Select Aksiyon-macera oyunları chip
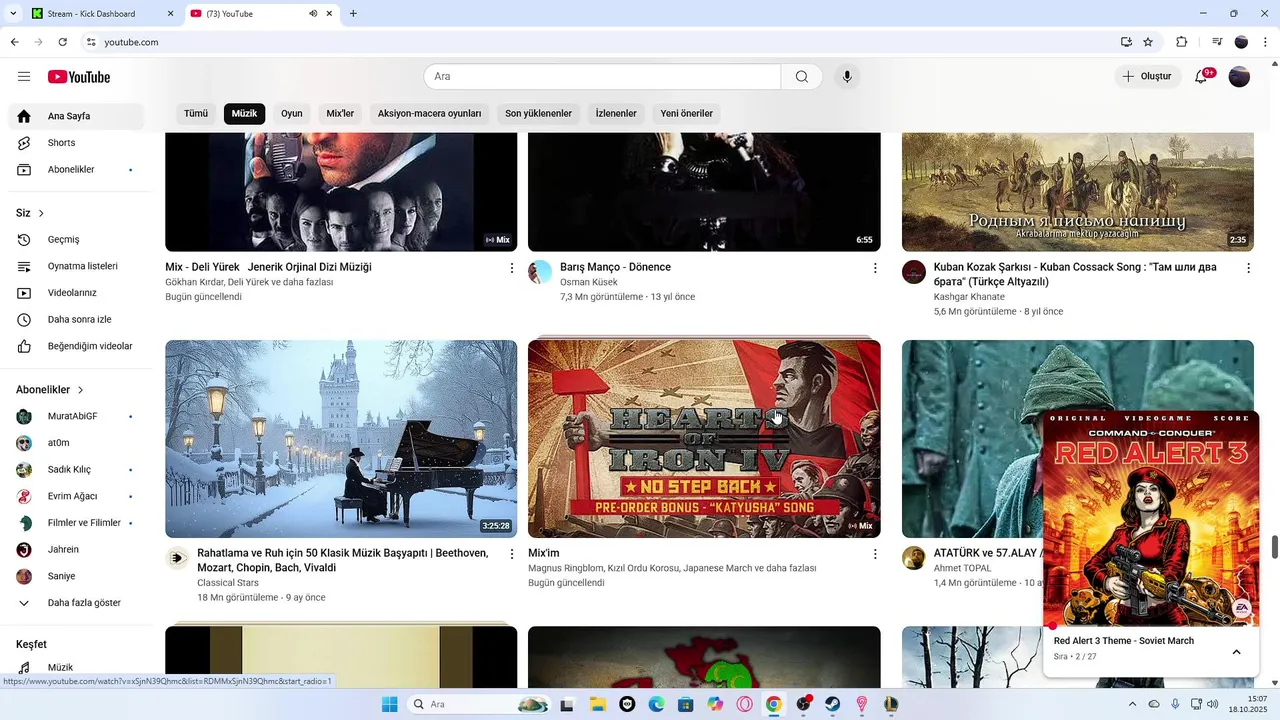The width and height of the screenshot is (1280, 720). pyautogui.click(x=429, y=114)
